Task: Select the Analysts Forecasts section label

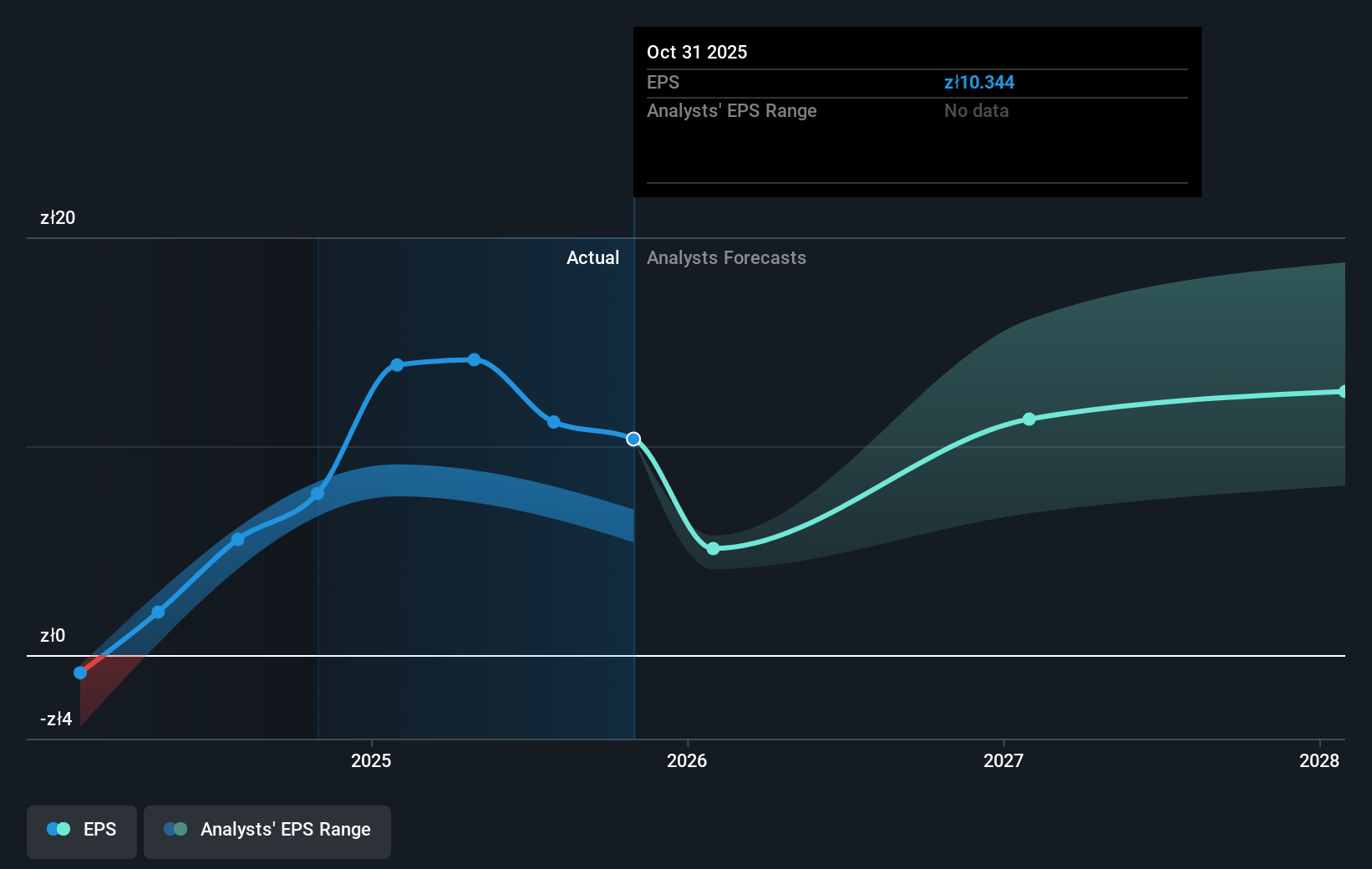Action: coord(726,257)
